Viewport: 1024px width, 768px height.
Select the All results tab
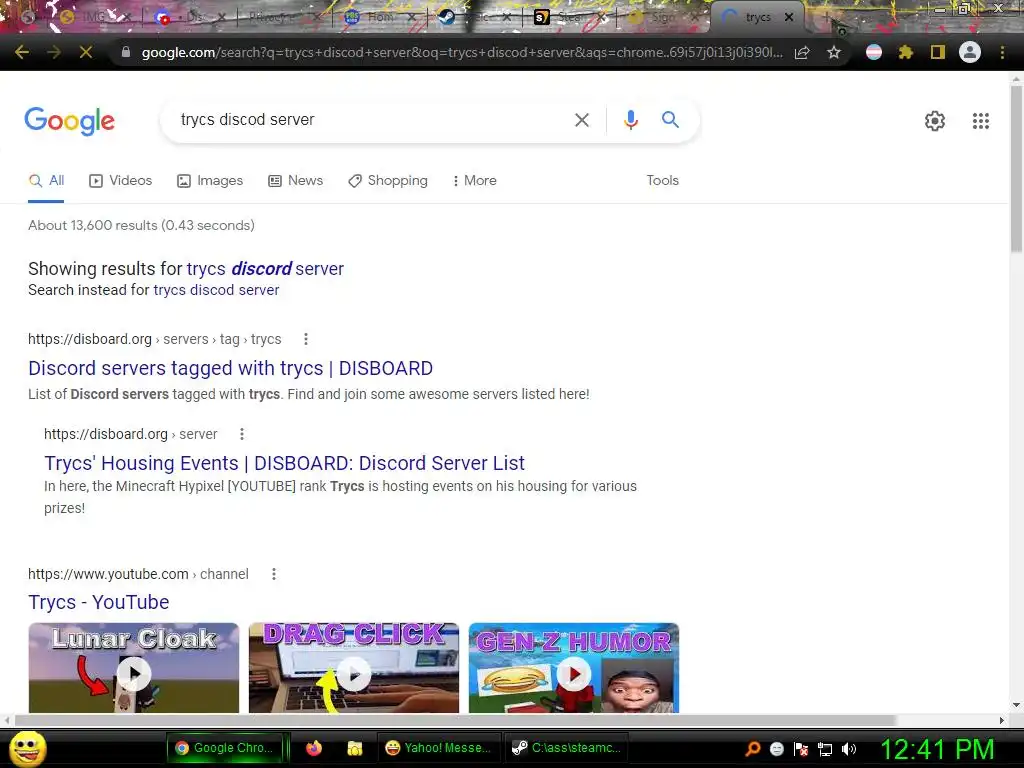point(46,180)
